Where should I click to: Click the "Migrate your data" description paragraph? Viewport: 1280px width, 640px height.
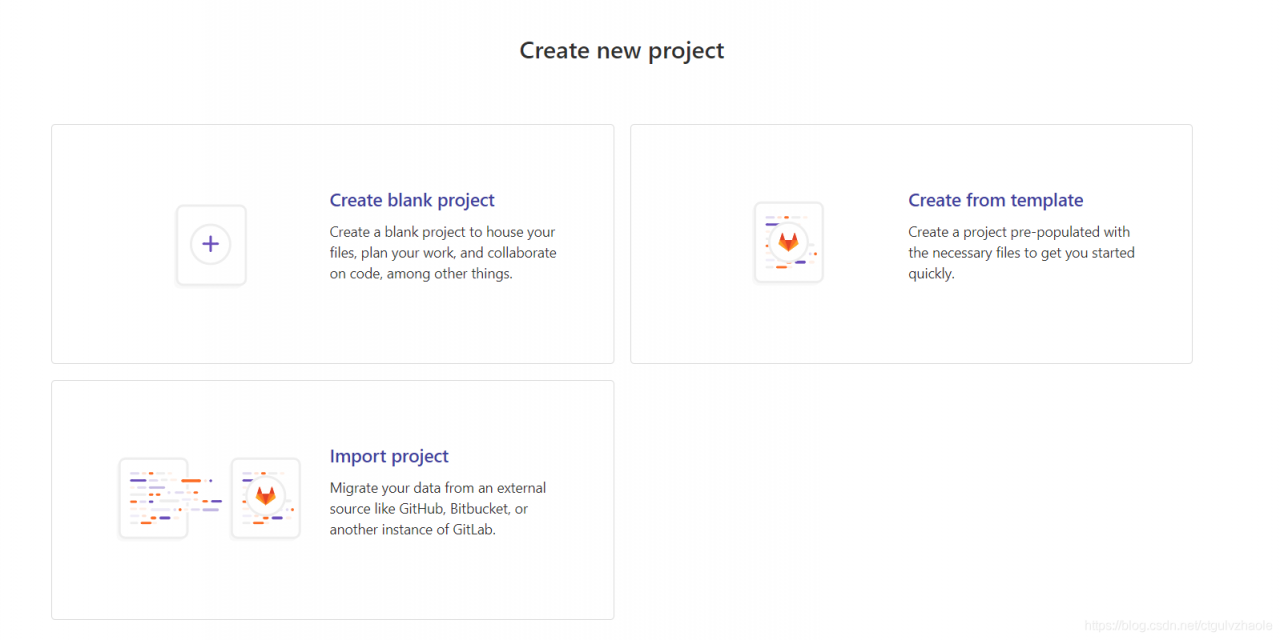coord(438,509)
